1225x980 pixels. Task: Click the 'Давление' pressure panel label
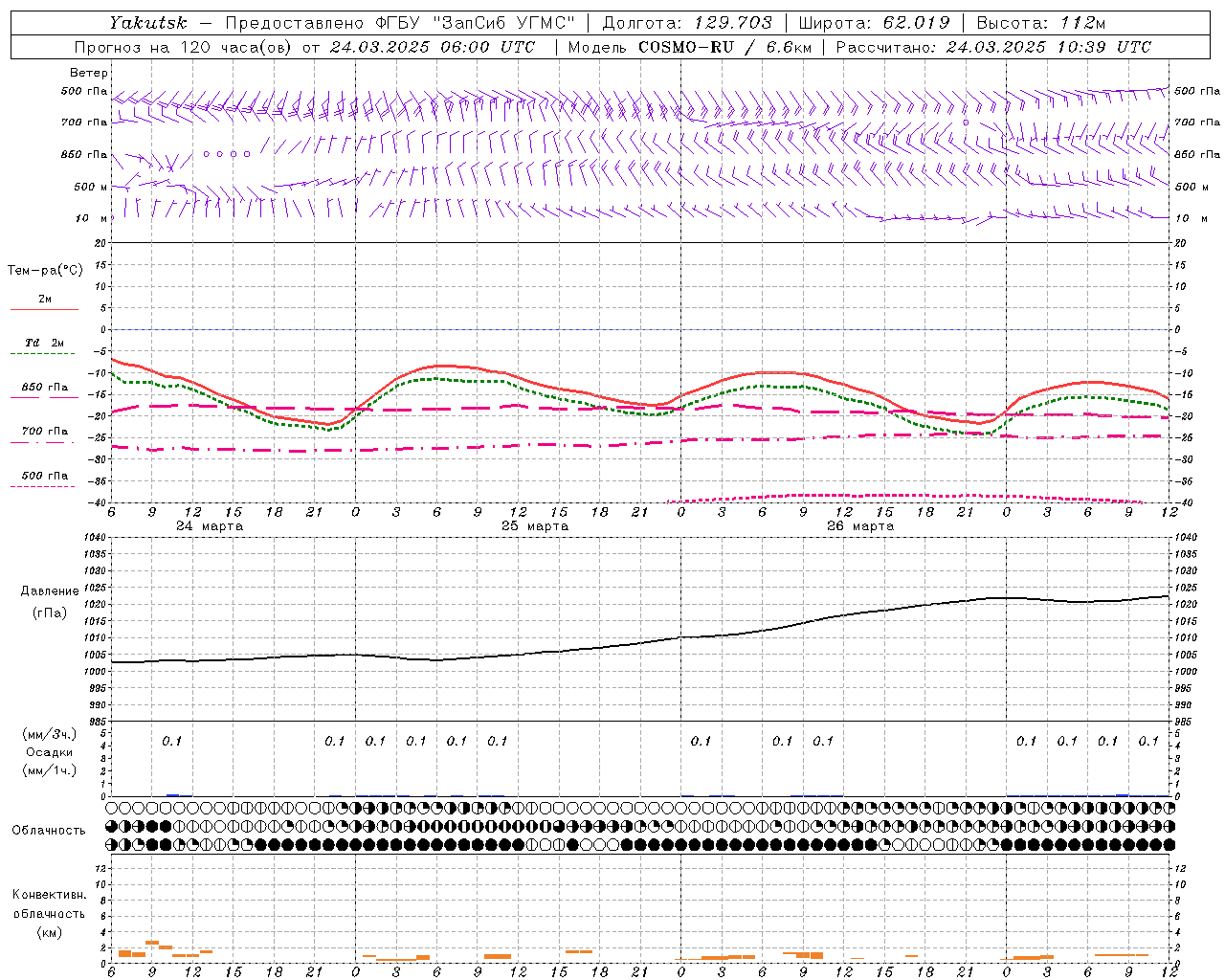pyautogui.click(x=50, y=591)
